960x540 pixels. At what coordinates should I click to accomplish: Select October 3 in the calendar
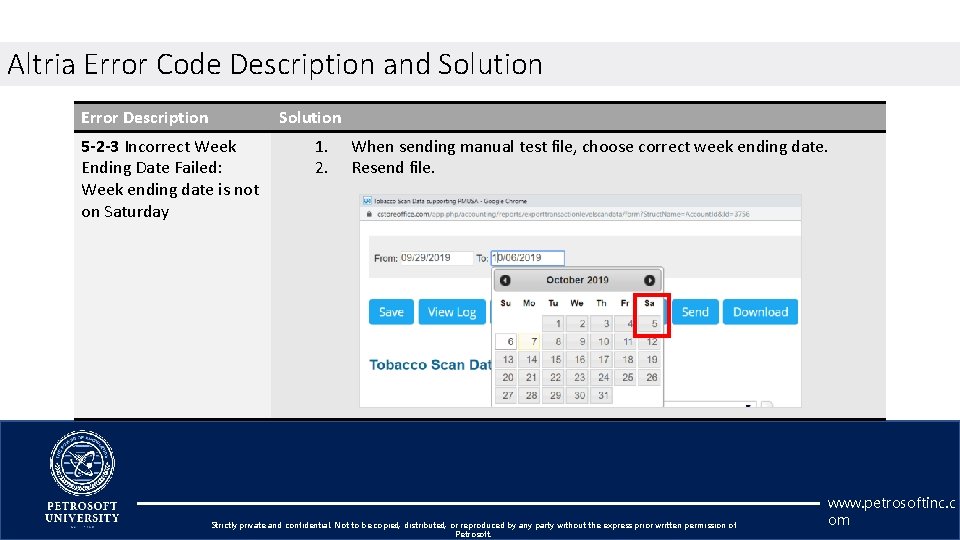[602, 323]
